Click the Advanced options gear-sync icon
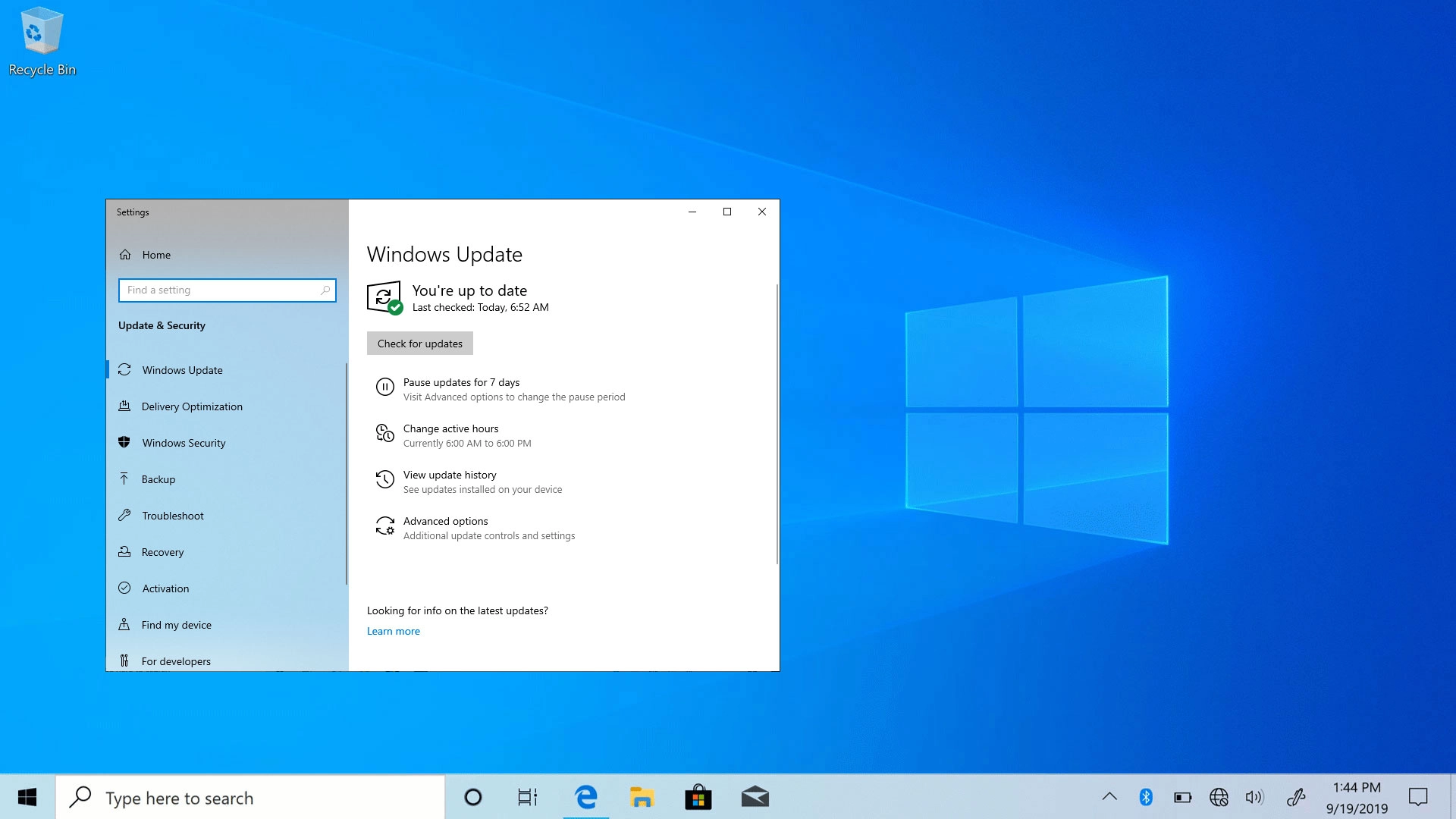 tap(384, 526)
